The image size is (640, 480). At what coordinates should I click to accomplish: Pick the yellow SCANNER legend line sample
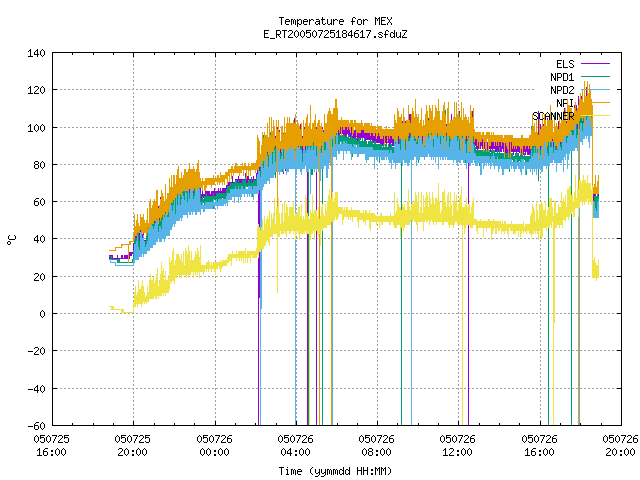(x=595, y=116)
